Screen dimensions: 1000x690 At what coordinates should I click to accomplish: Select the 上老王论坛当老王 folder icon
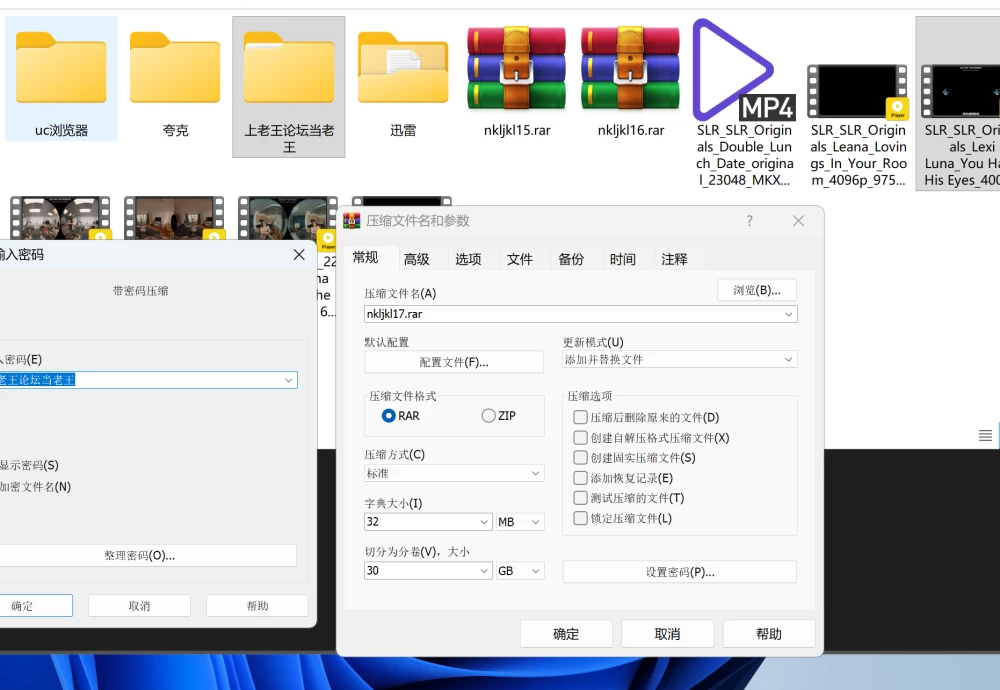coord(289,68)
